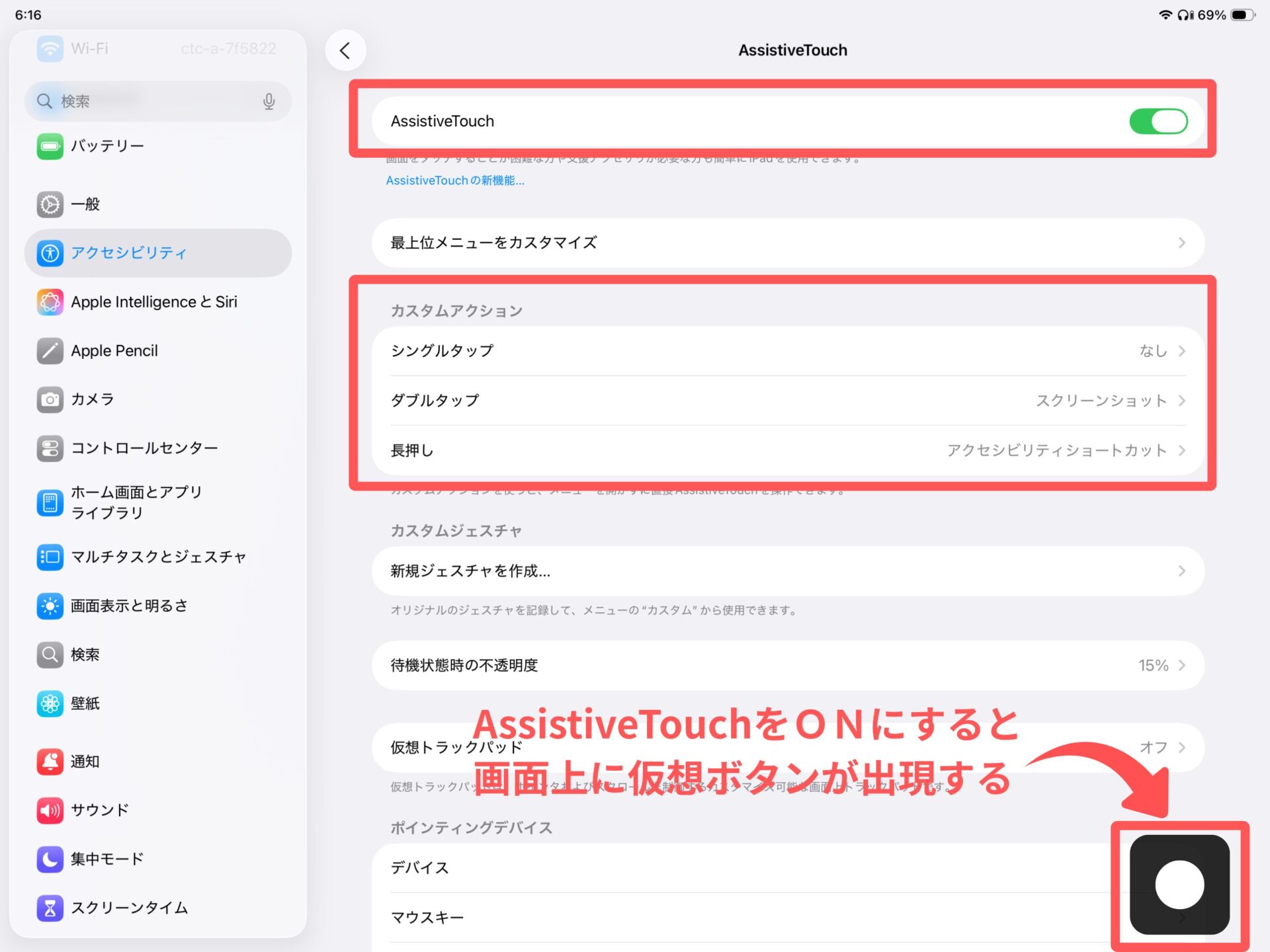The width and height of the screenshot is (1270, 952).
Task: Tap the floating AssistiveTouch virtual button
Action: coord(1179,884)
